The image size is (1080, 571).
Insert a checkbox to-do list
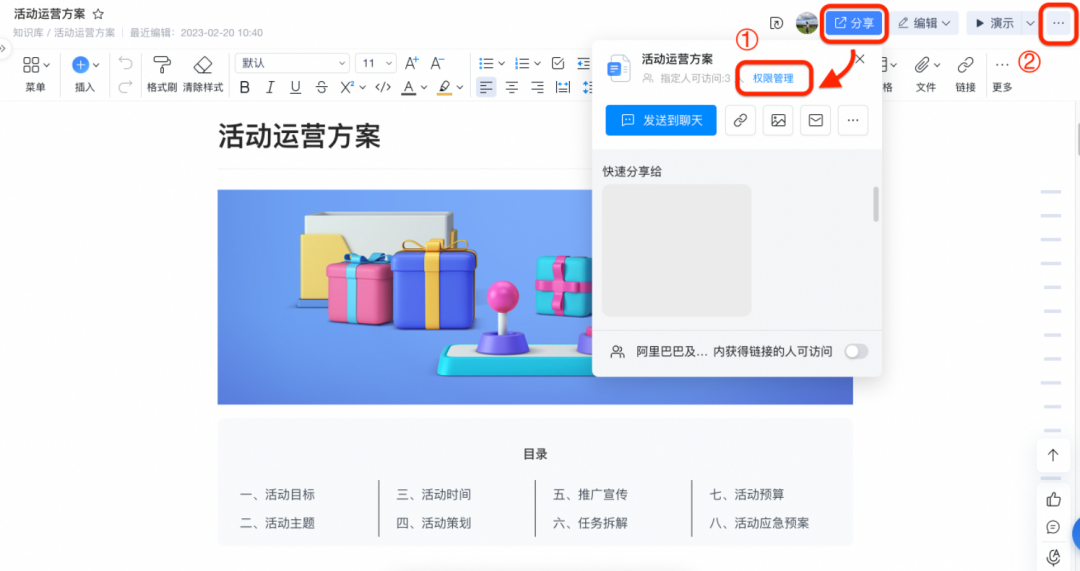[558, 64]
